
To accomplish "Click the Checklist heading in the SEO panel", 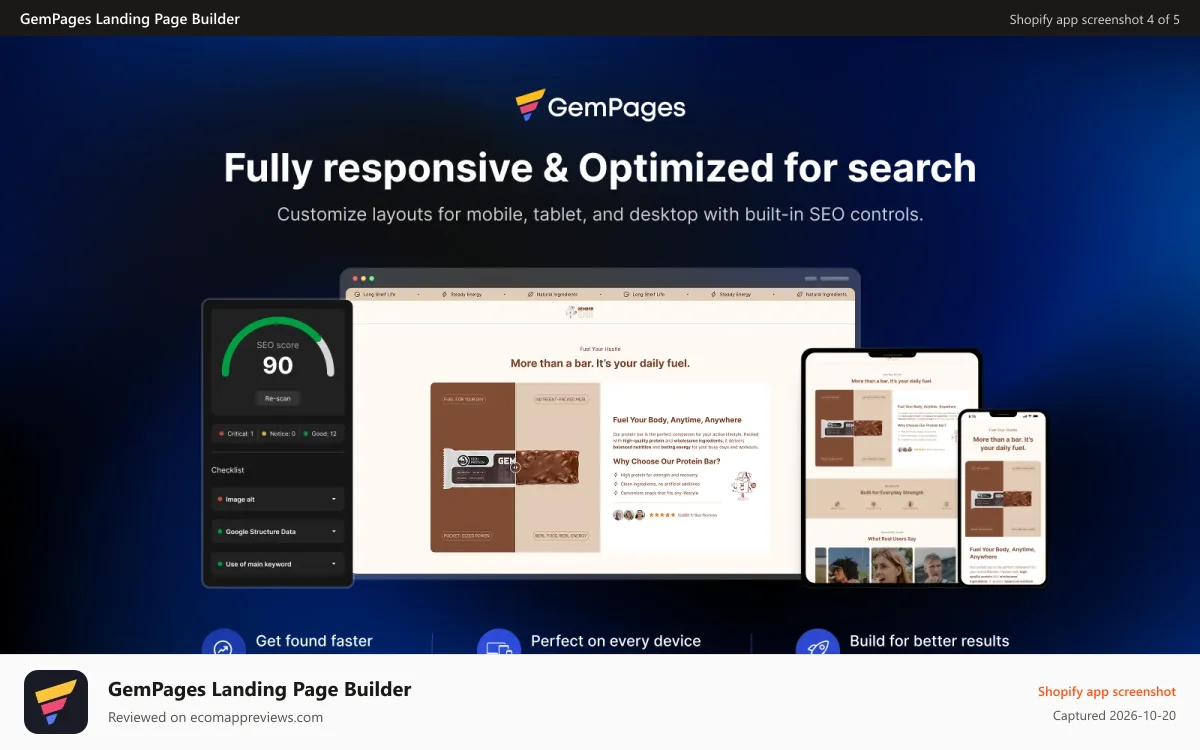I will click(x=227, y=470).
